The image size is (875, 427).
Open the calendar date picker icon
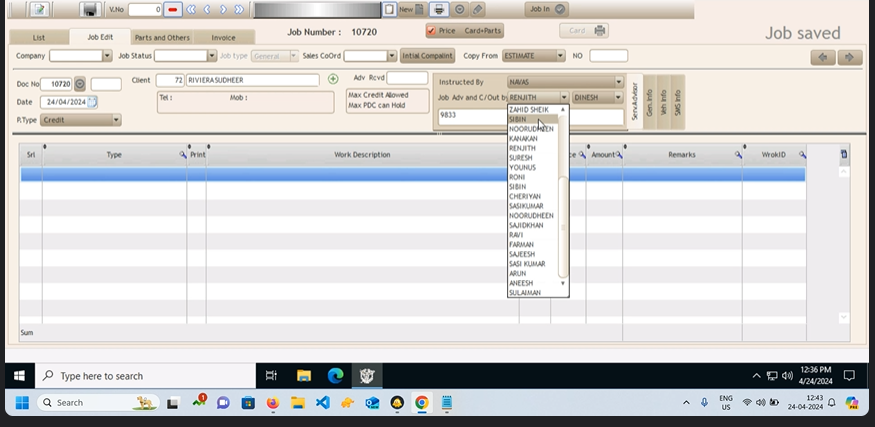click(93, 102)
